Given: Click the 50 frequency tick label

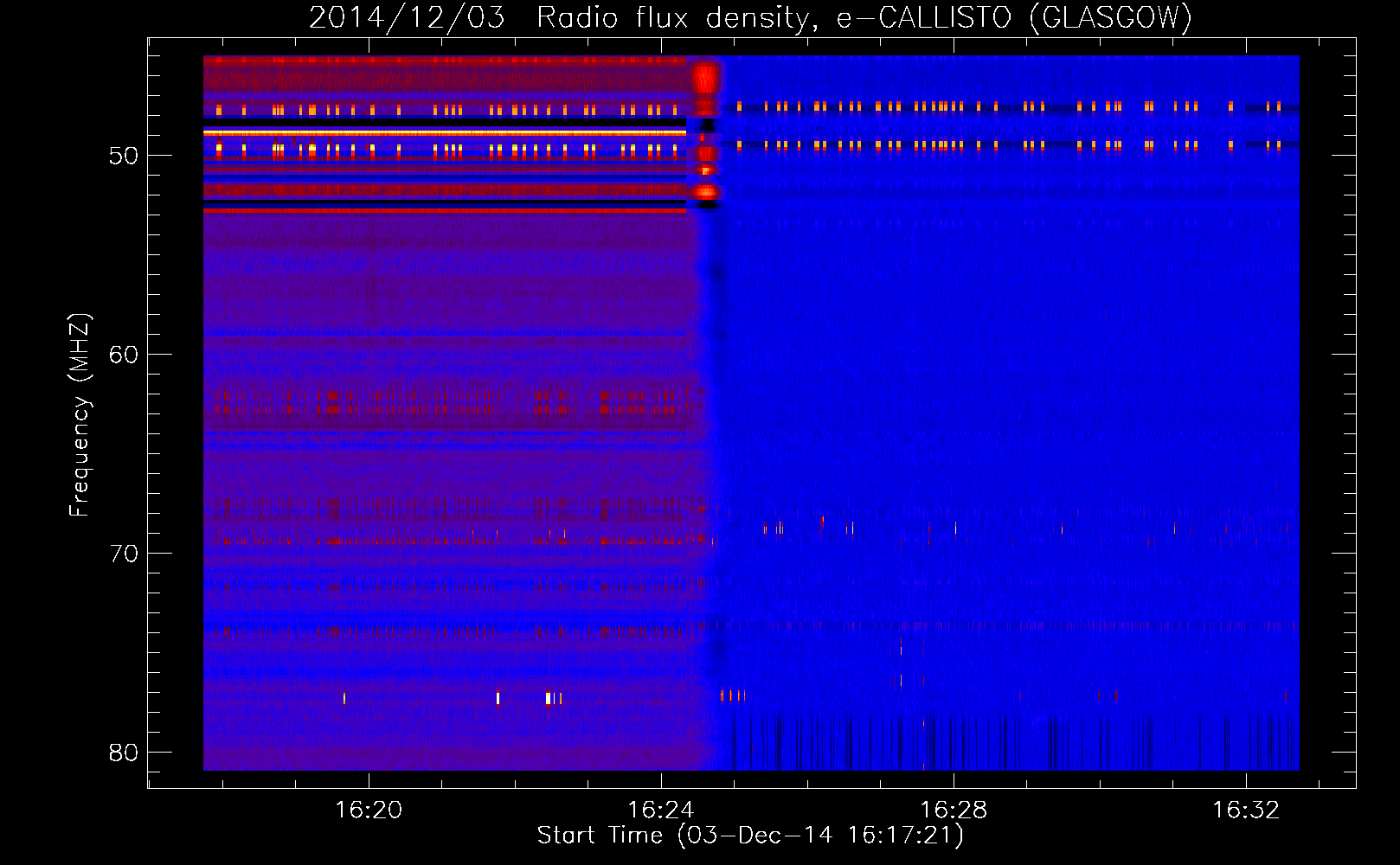Looking at the screenshot, I should click(124, 157).
